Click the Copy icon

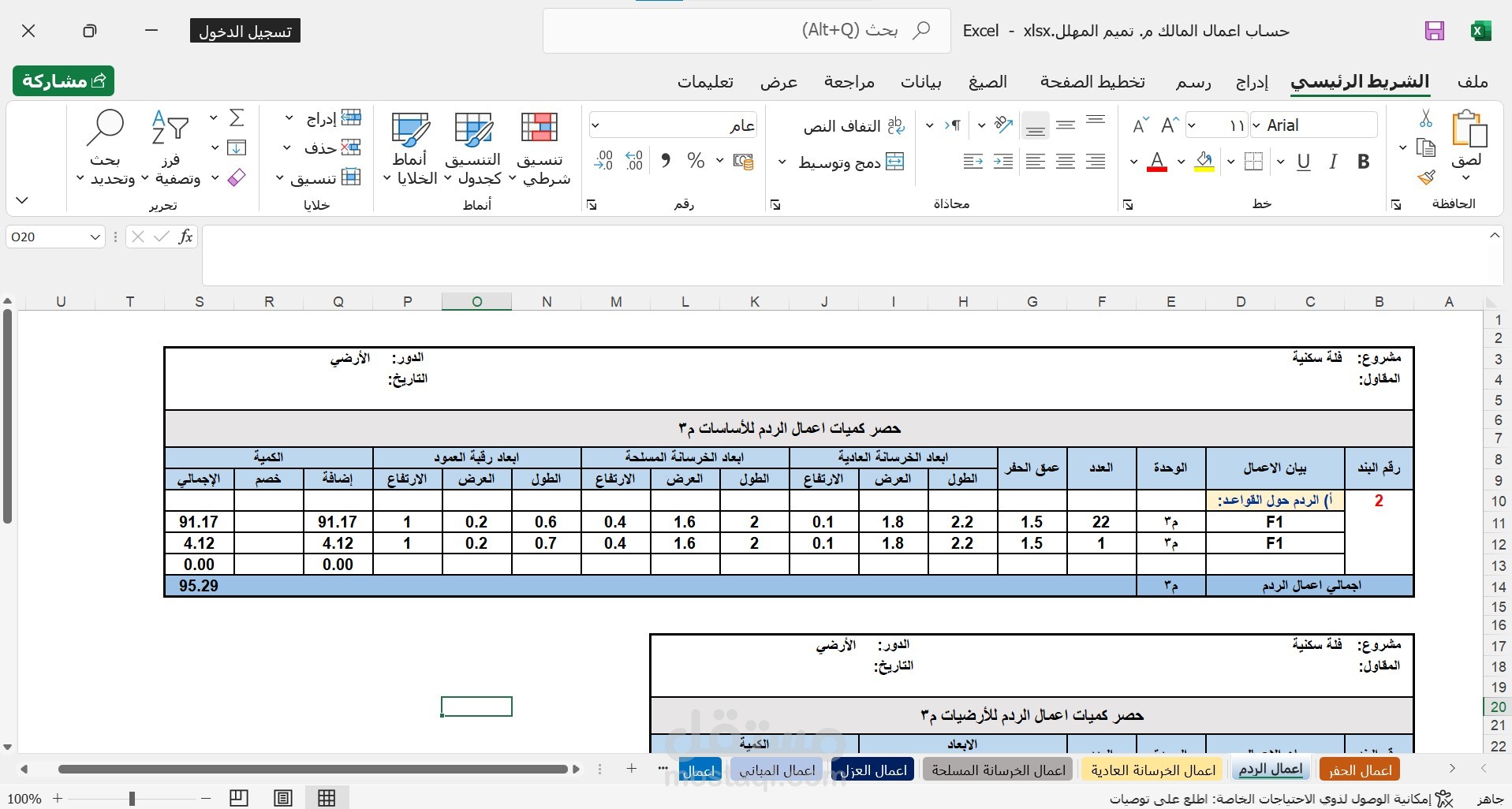[x=1425, y=147]
